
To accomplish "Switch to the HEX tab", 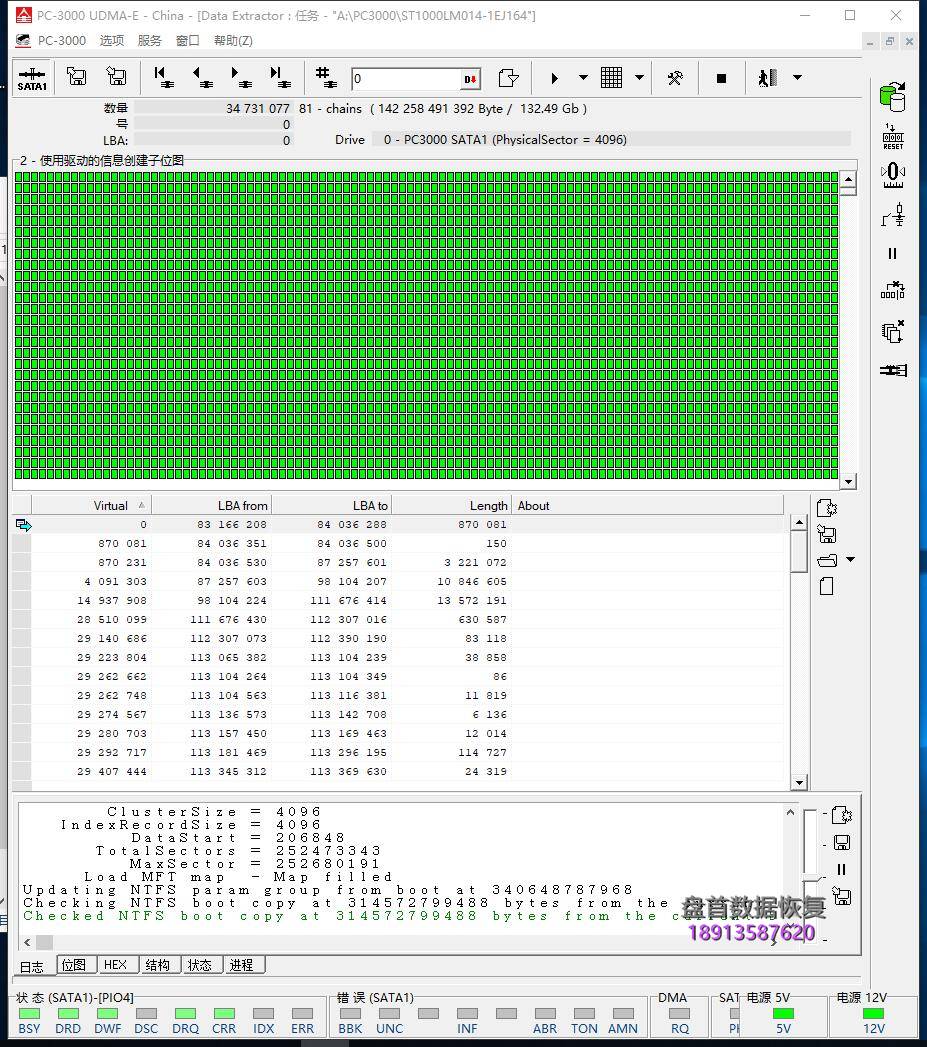I will tap(116, 965).
